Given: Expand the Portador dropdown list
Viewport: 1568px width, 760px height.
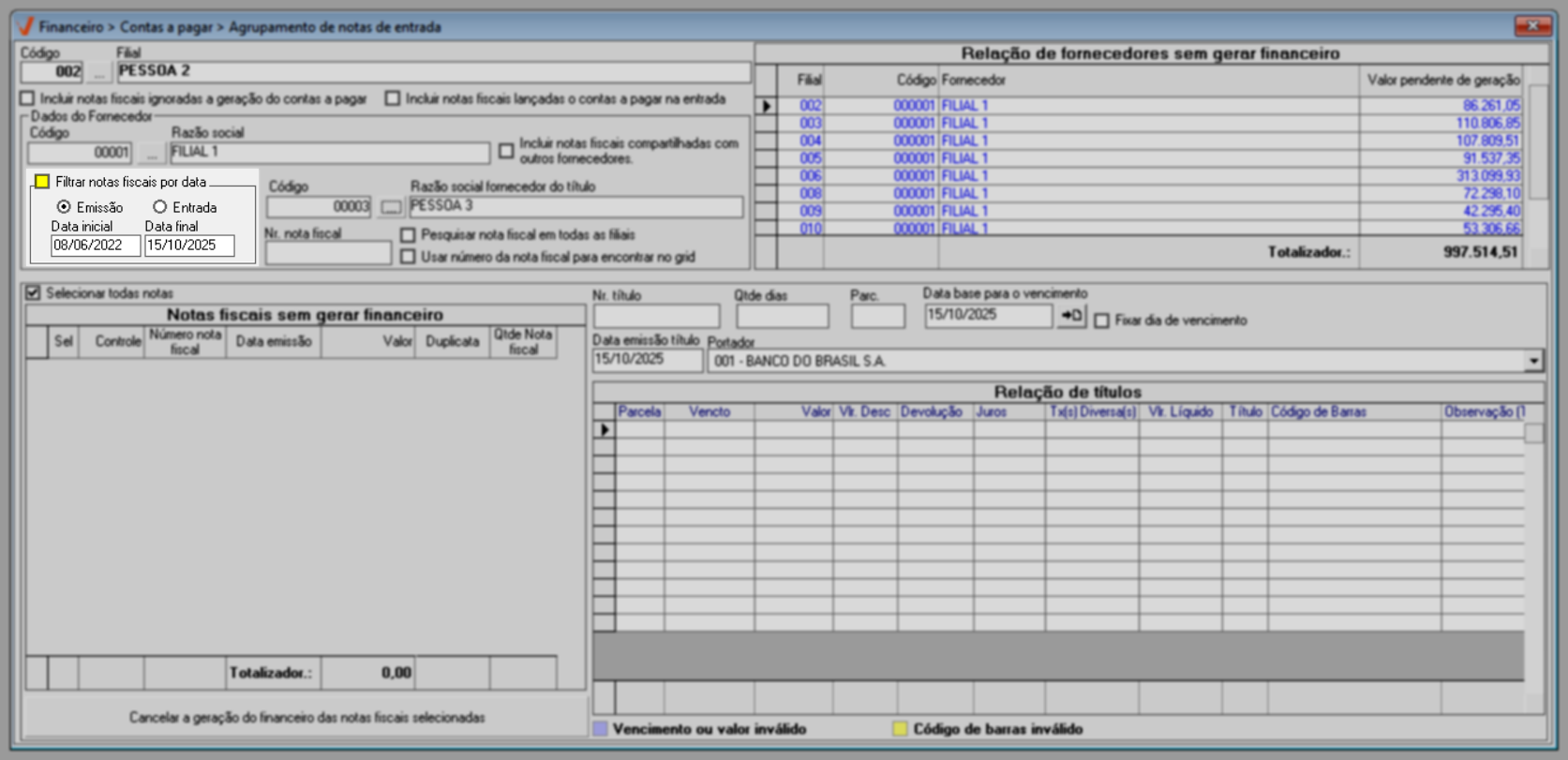Looking at the screenshot, I should 1533,361.
